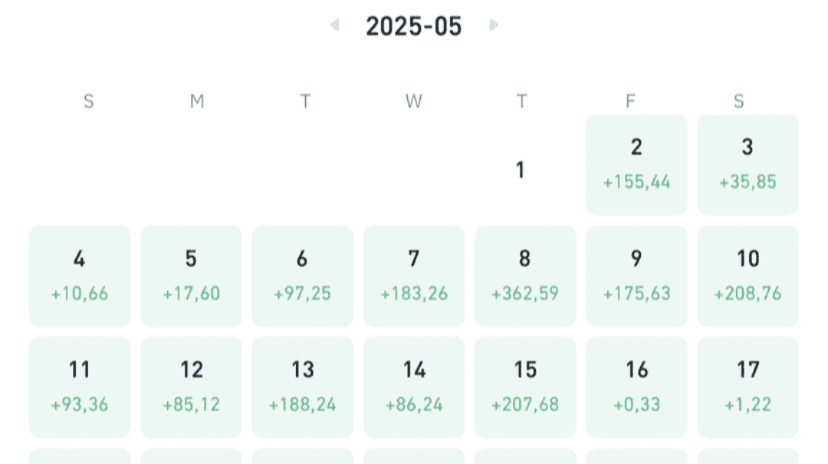Viewport: 828px width, 464px height.
Task: Go to next month arrow
Action: click(x=493, y=25)
